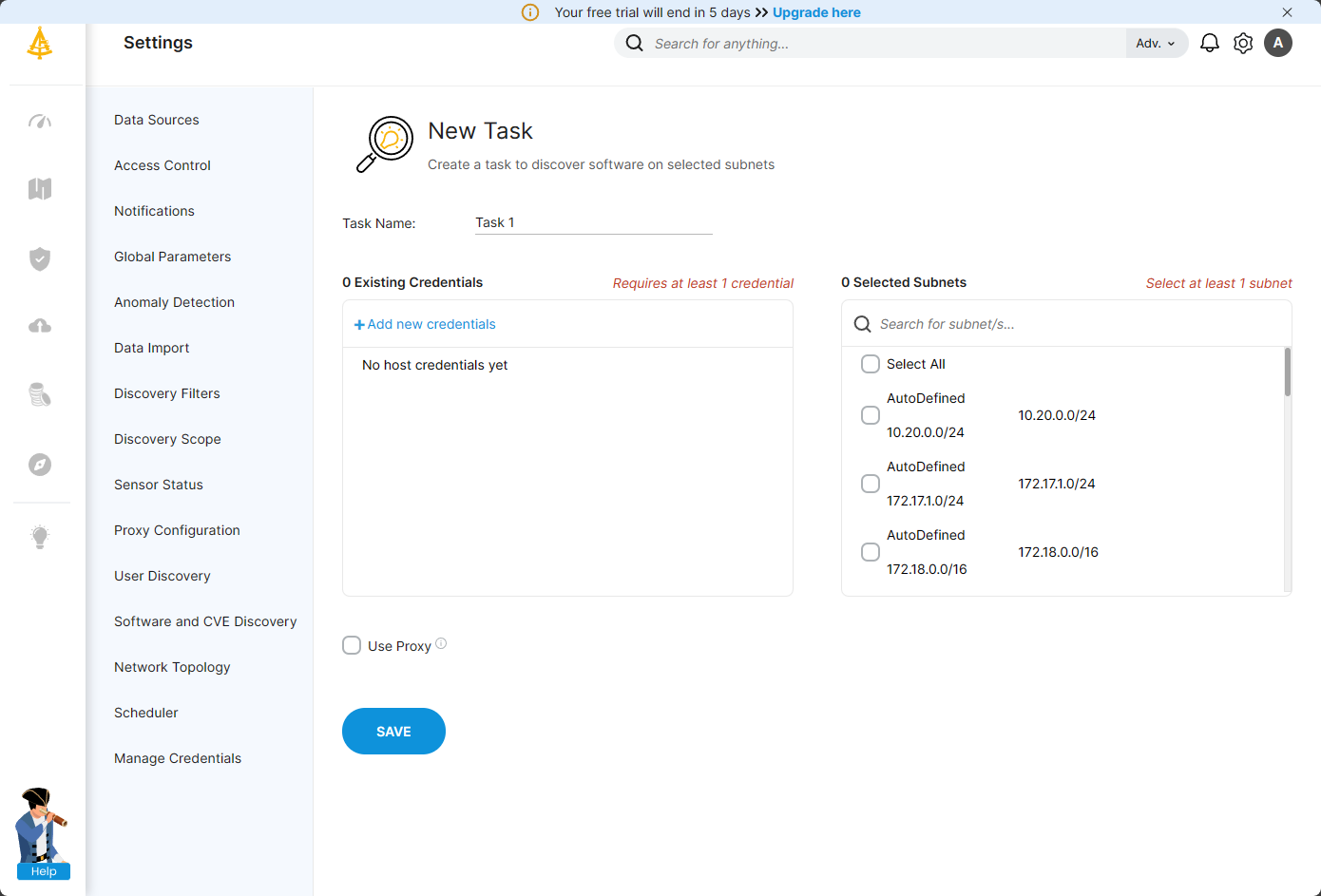This screenshot has height=896, width=1321.
Task: Open the lightbulb insights icon in sidebar
Action: 40,537
